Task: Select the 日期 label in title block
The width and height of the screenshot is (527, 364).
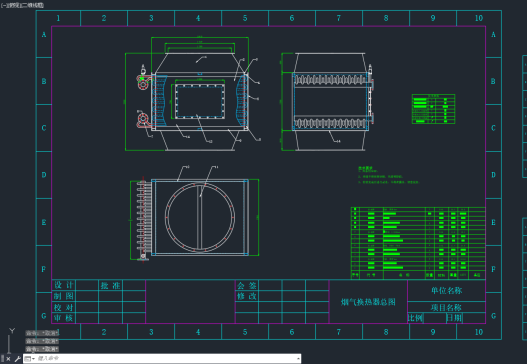Action: point(454,318)
